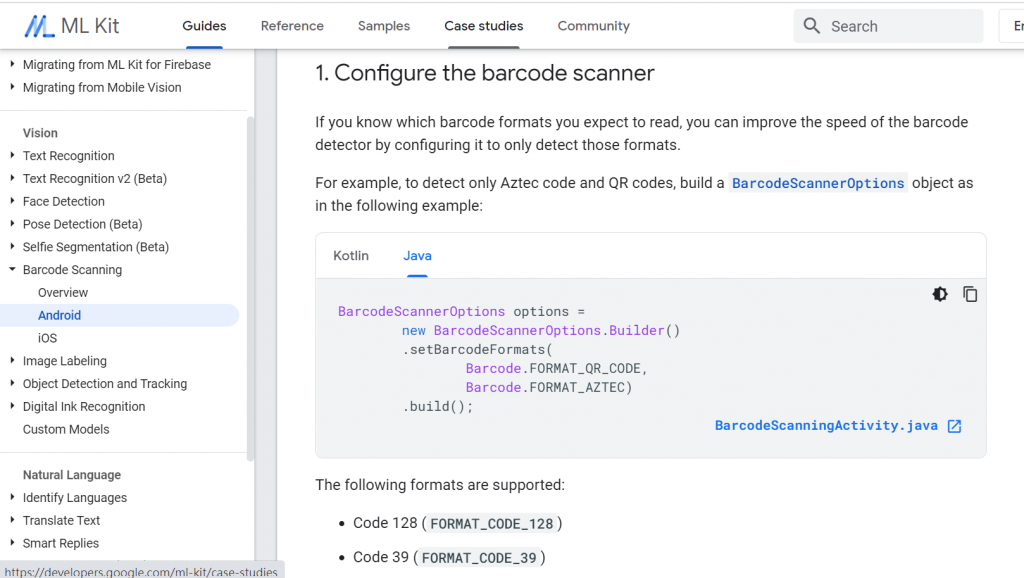Viewport: 1024px width, 578px height.
Task: Open the iOS page under Barcode Scanning
Action: [x=48, y=338]
